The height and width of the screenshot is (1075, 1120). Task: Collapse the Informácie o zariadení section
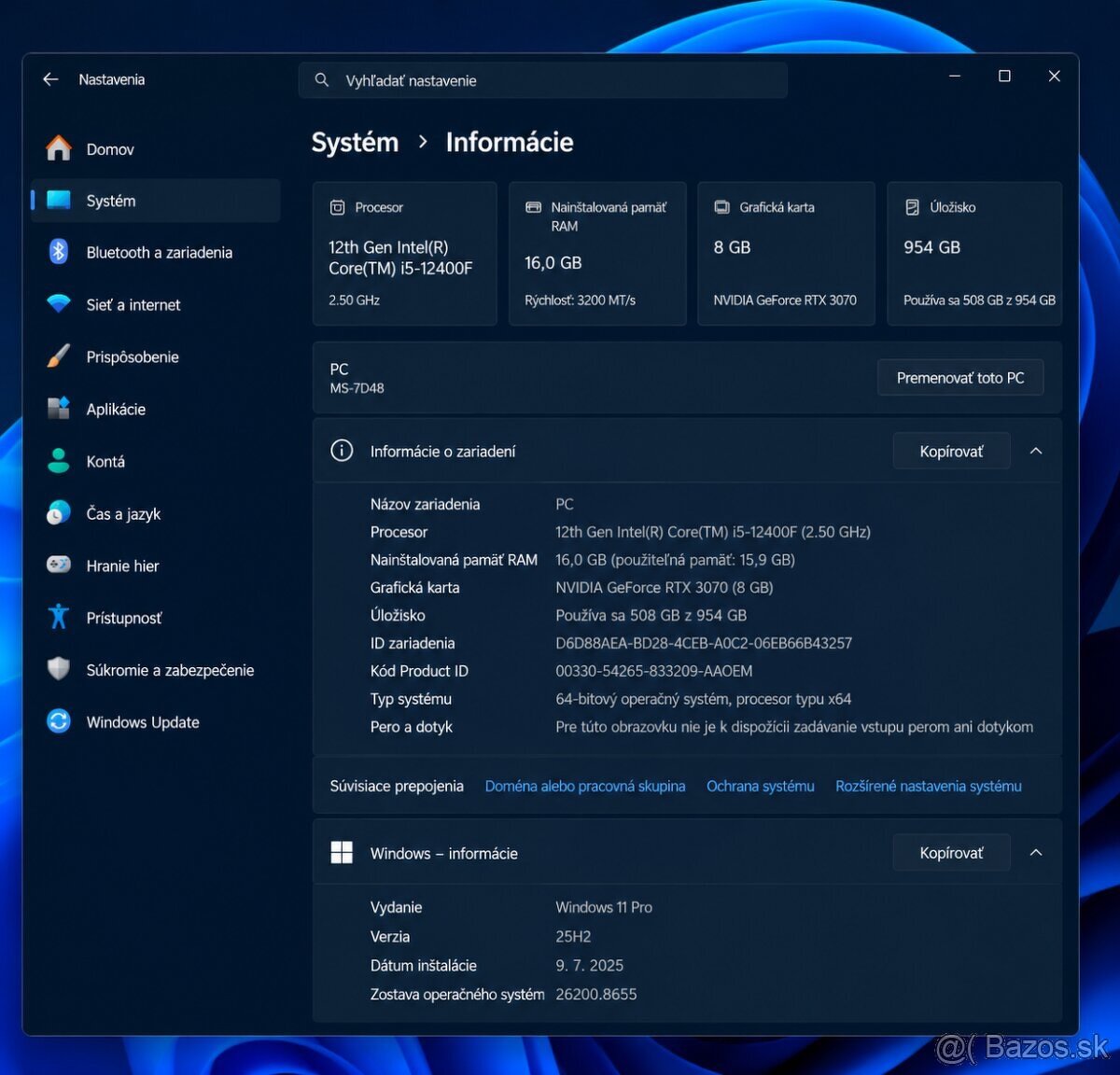point(1036,451)
